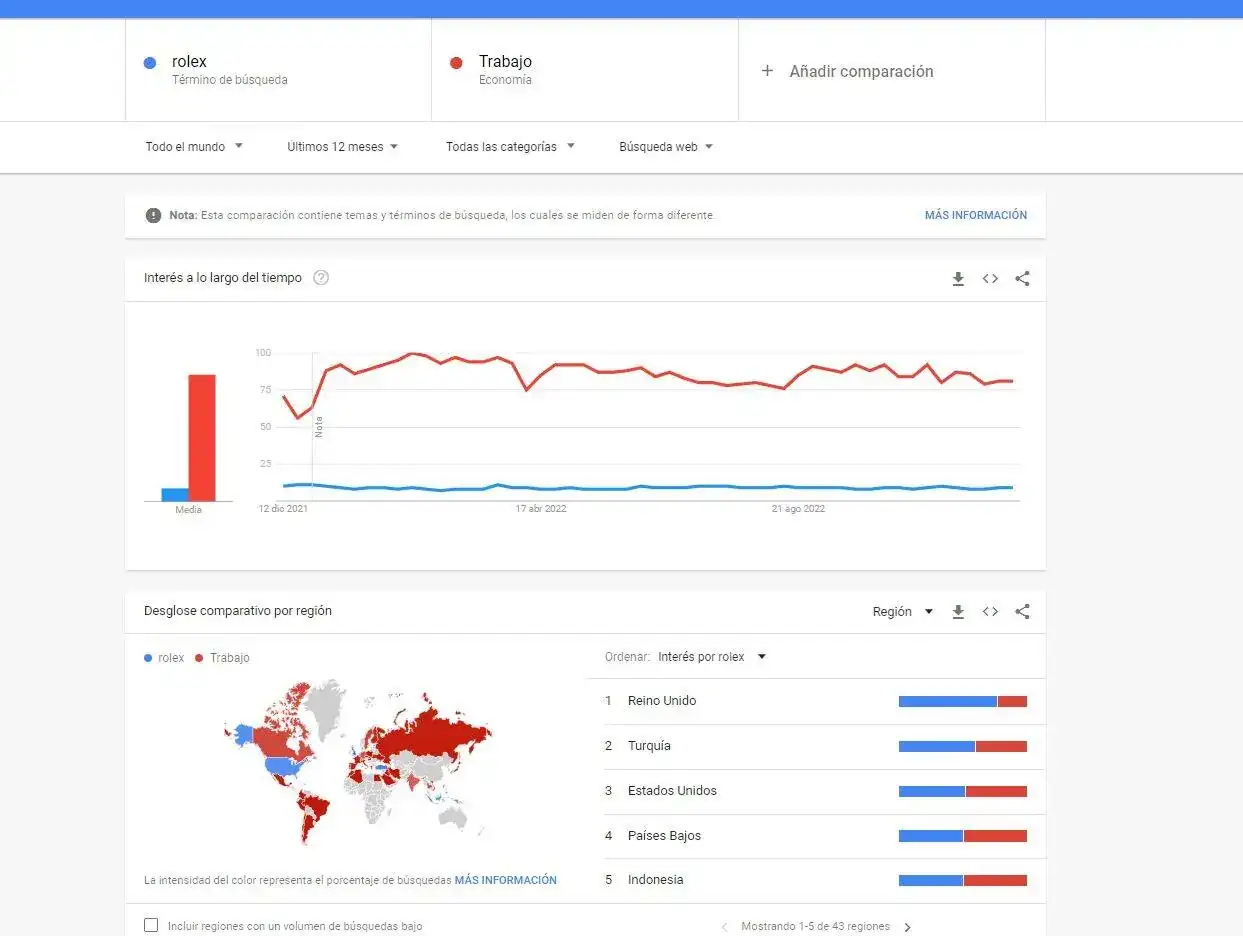This screenshot has width=1243, height=936.
Task: Change Búsqueda web search type
Action: tap(666, 147)
